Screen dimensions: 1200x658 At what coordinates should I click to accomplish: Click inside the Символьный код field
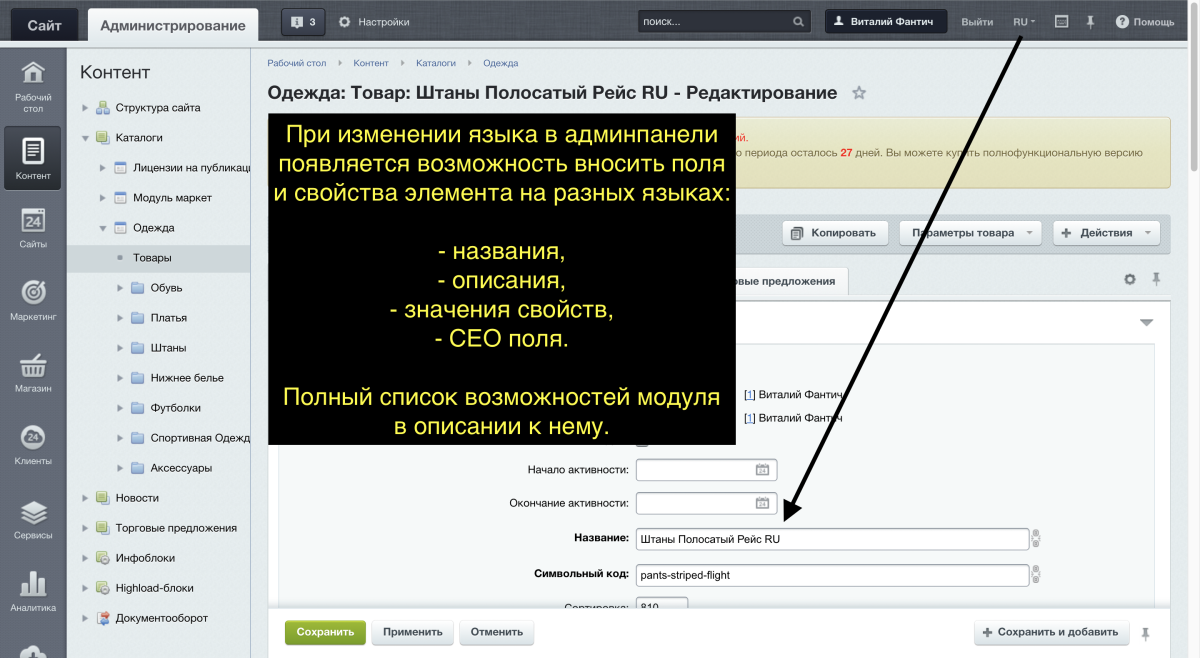[830, 575]
